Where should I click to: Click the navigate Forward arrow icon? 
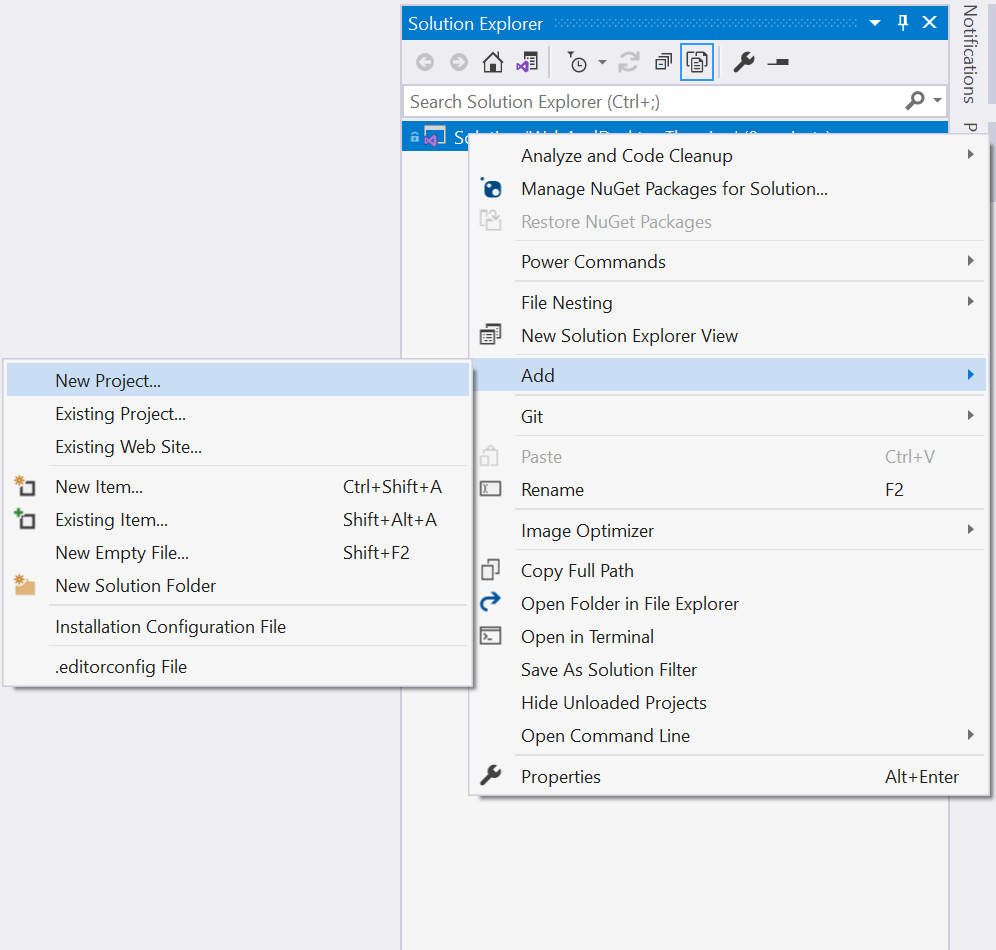459,62
